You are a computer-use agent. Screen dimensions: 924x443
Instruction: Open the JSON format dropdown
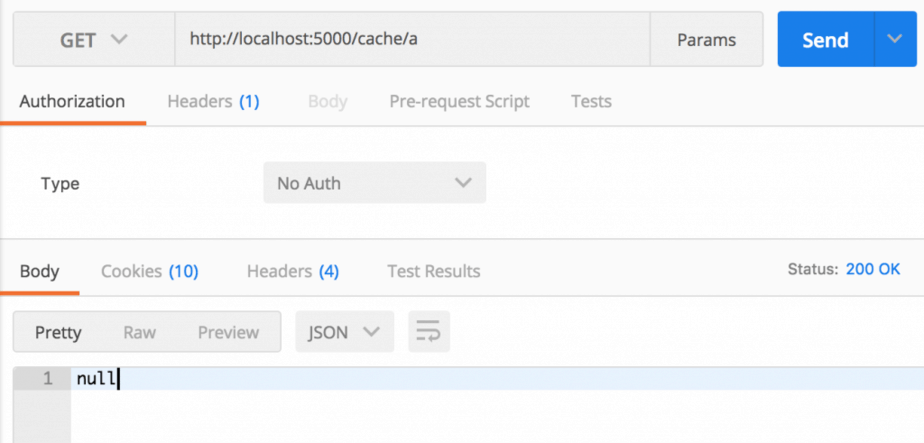point(344,331)
